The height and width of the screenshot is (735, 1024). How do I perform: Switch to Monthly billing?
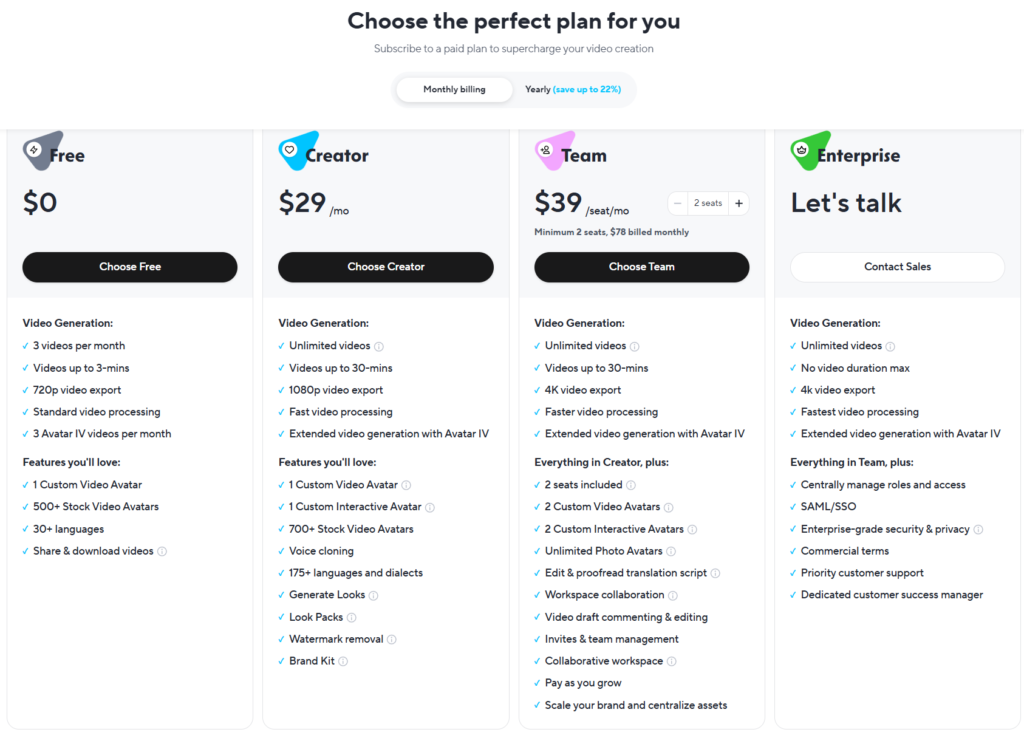tap(454, 89)
